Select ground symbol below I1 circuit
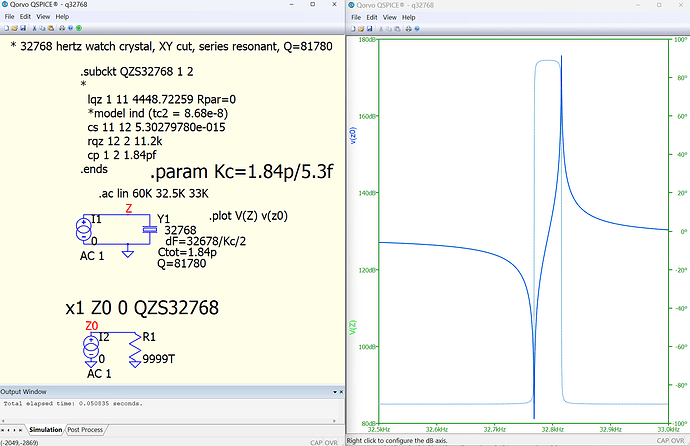Viewport: 690px width, 446px height. [x=128, y=252]
